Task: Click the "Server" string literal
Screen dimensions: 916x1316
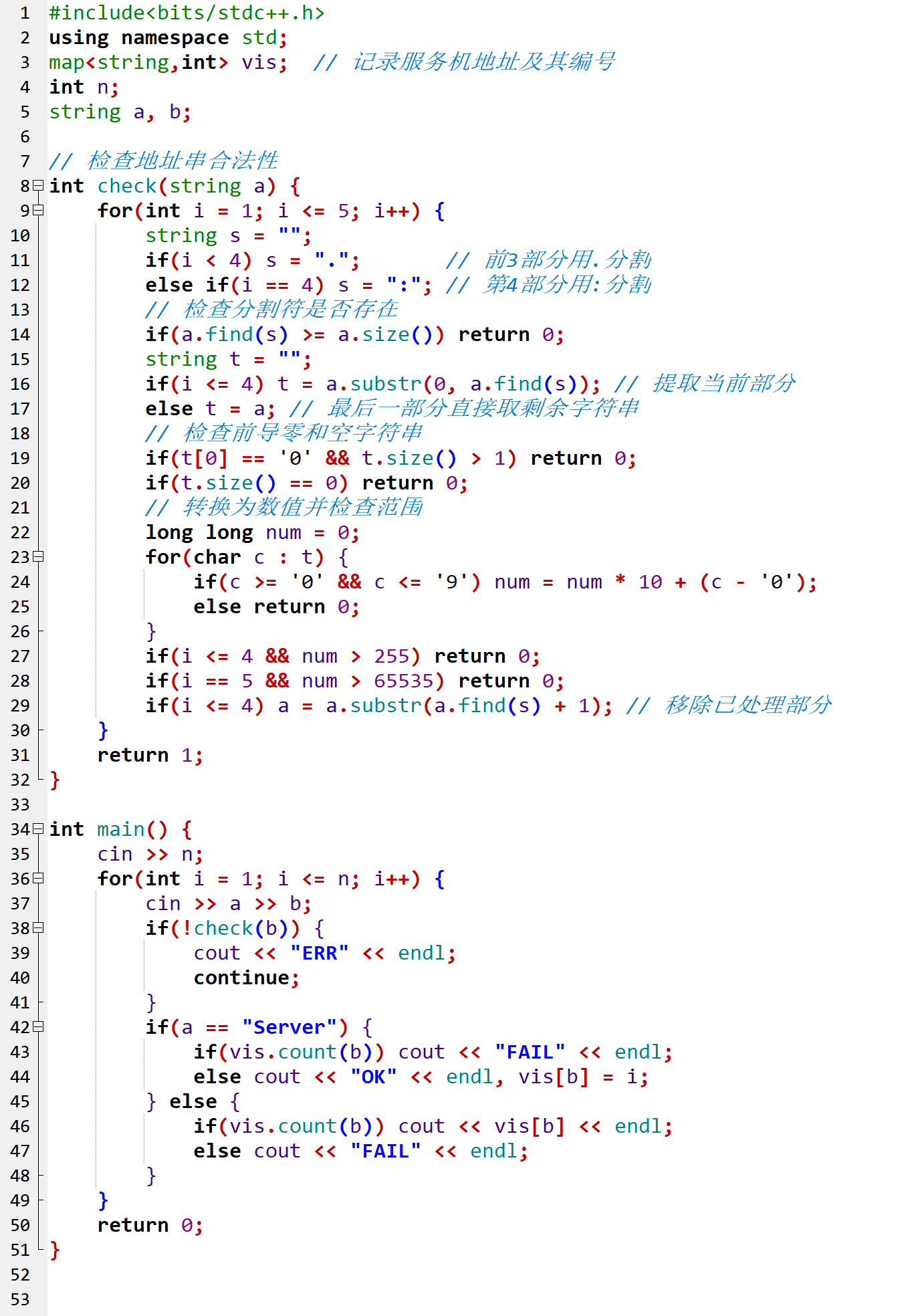Action: coord(289,1027)
